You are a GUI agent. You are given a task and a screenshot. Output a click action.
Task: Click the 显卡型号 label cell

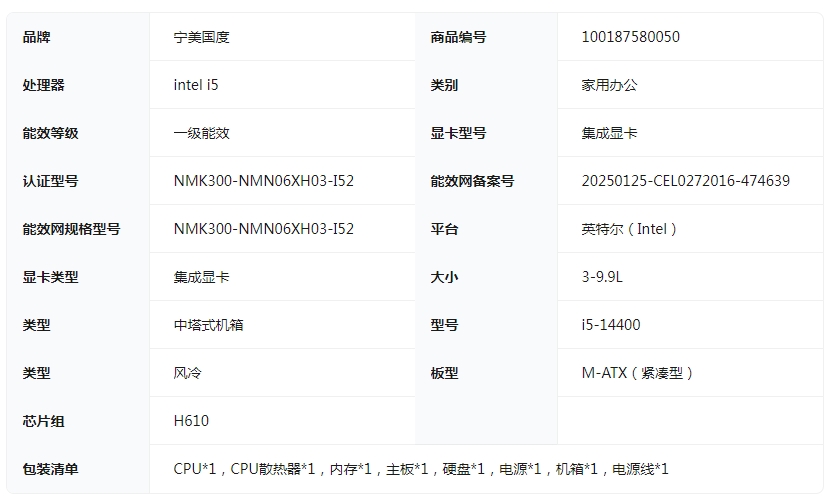click(x=458, y=133)
